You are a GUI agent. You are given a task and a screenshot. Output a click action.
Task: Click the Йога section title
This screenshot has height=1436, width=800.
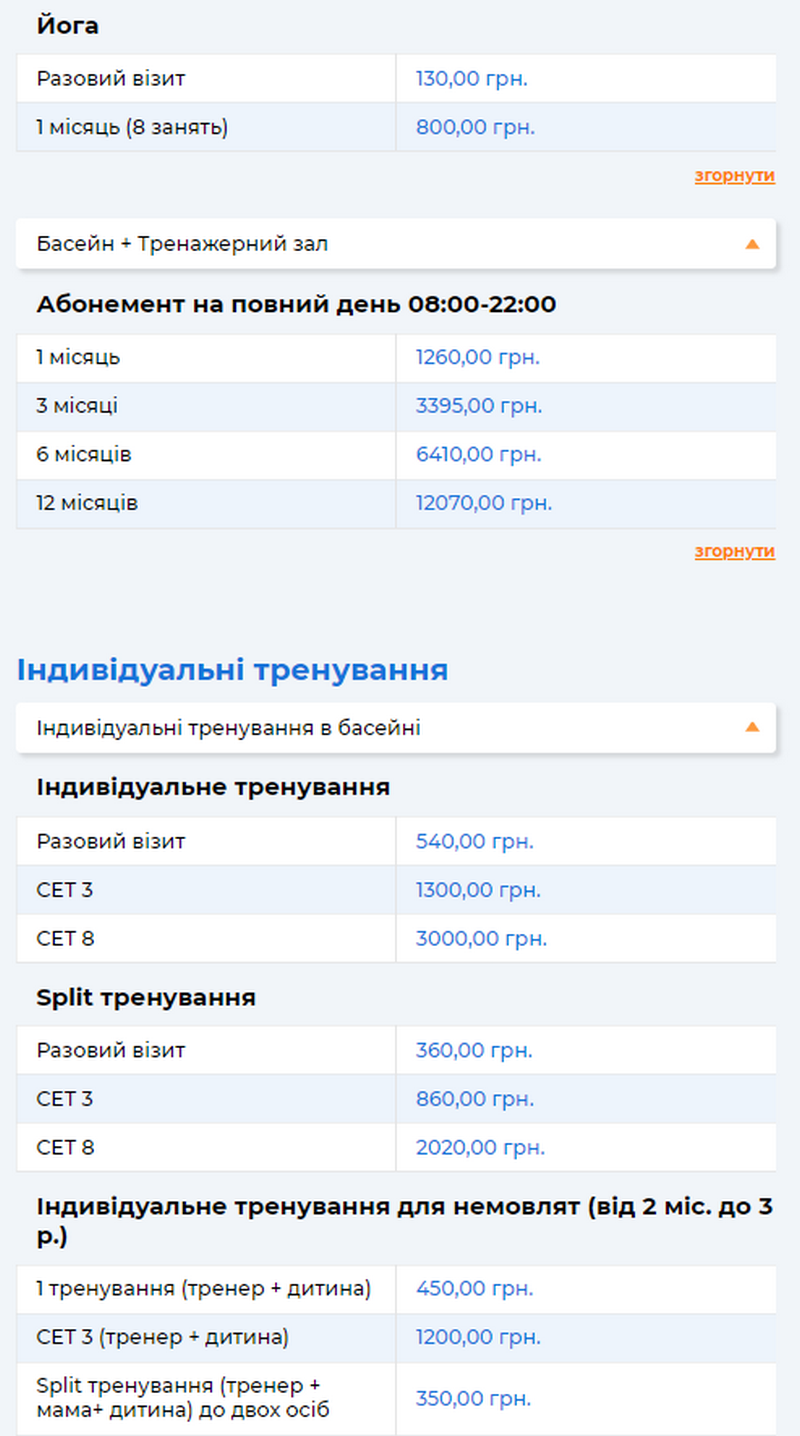[x=68, y=26]
